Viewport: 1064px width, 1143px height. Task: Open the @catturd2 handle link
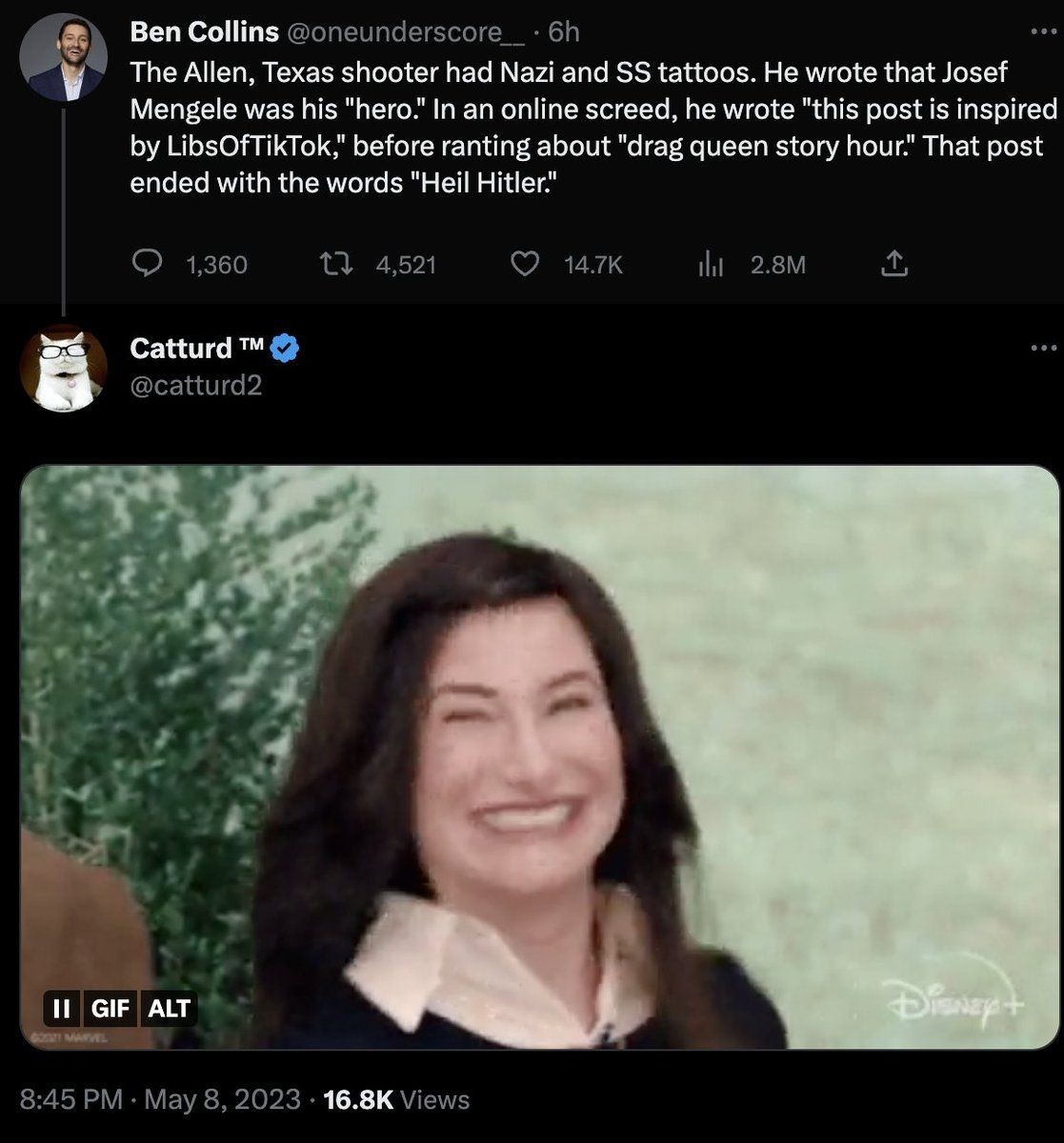click(x=195, y=385)
